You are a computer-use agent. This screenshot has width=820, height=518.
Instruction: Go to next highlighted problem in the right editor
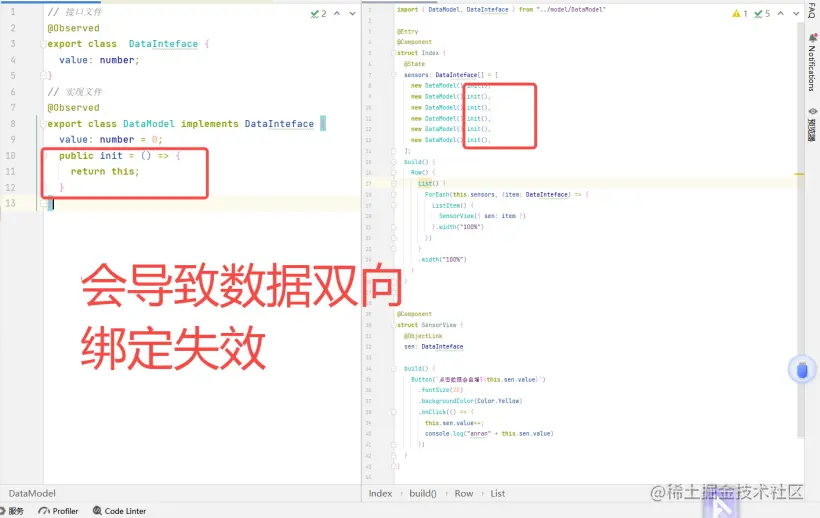click(796, 14)
